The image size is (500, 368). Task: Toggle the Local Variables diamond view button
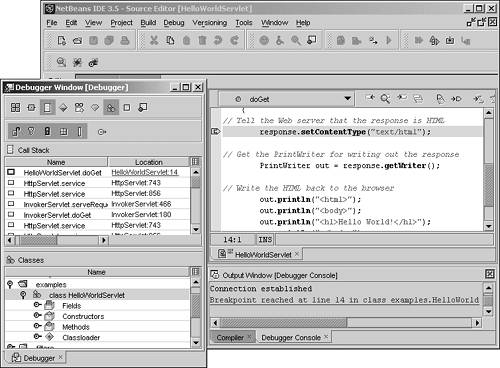click(x=63, y=107)
